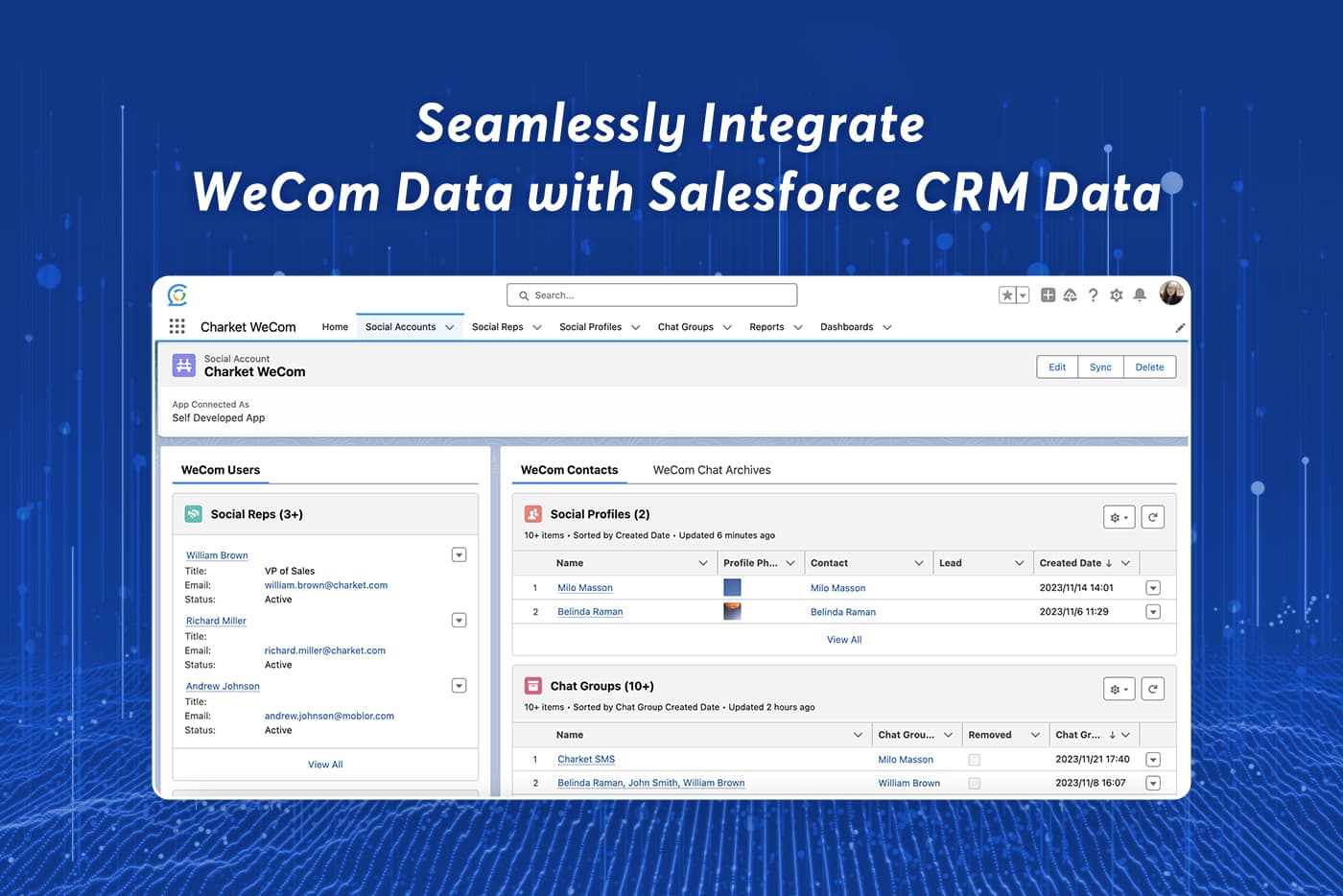Open row actions for 2023/11/6 11:29
Viewport: 1343px width, 896px height.
1153,612
